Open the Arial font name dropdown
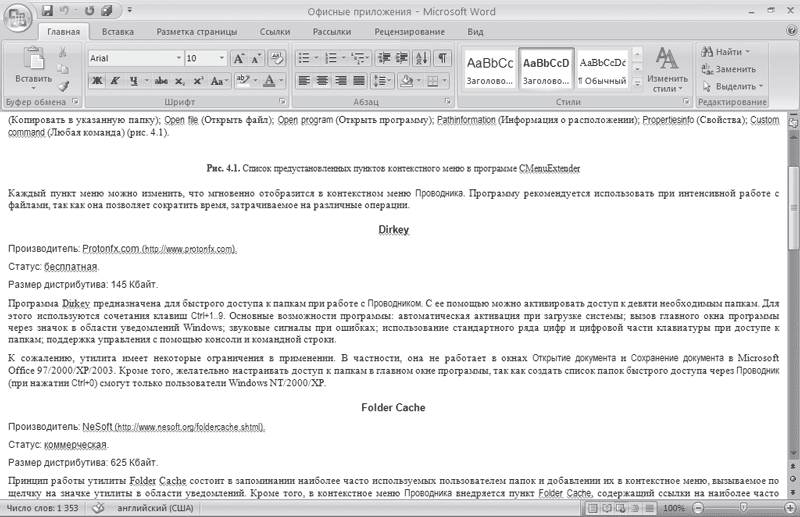This screenshot has height=517, width=800. [x=179, y=58]
